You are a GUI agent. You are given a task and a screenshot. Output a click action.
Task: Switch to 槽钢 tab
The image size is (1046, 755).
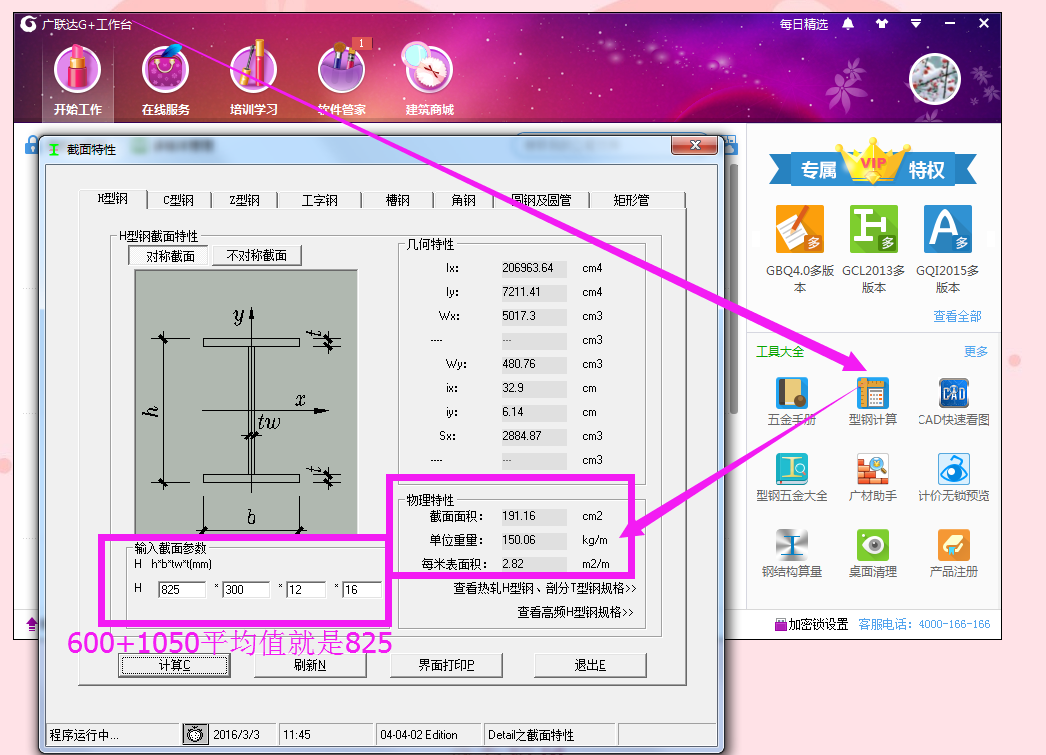[x=398, y=200]
